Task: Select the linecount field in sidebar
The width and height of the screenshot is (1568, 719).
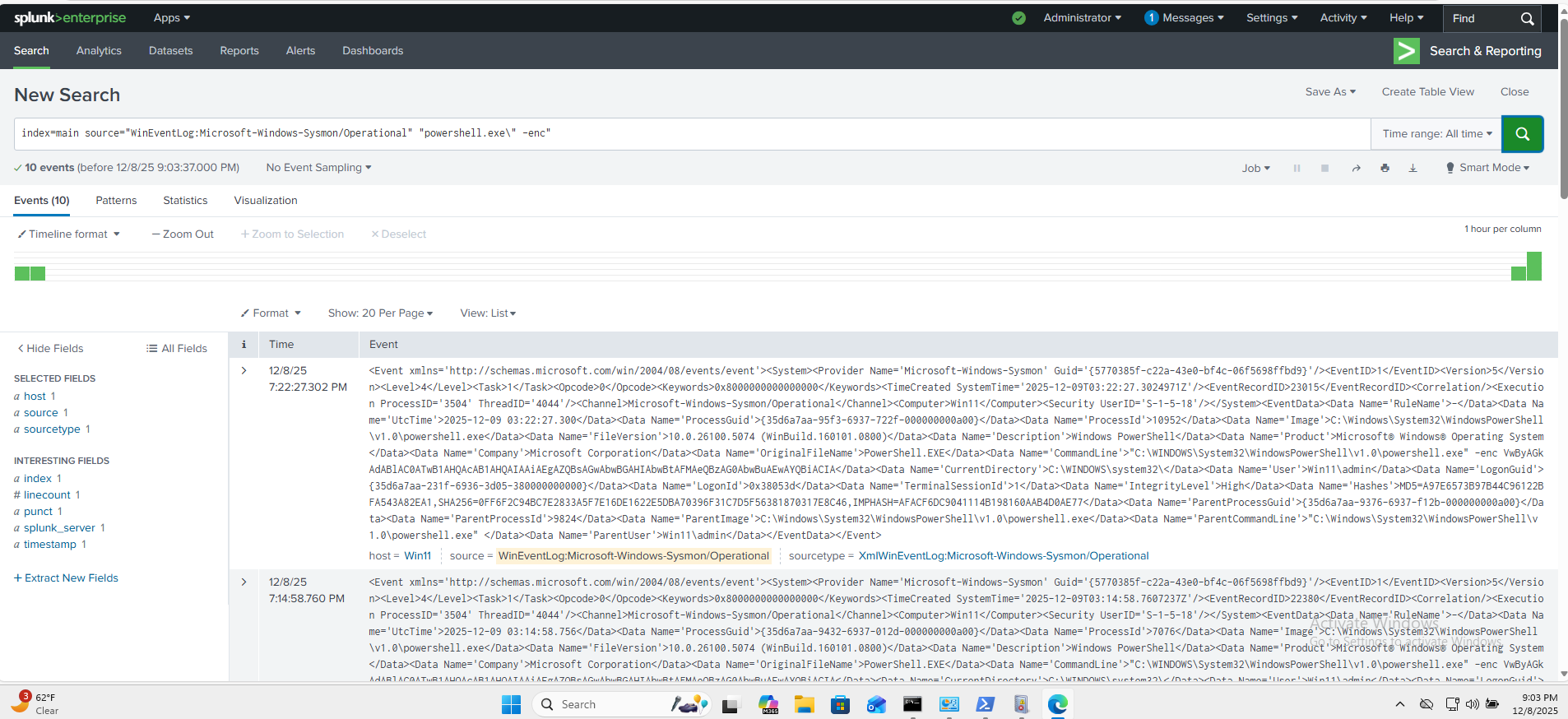Action: point(47,495)
